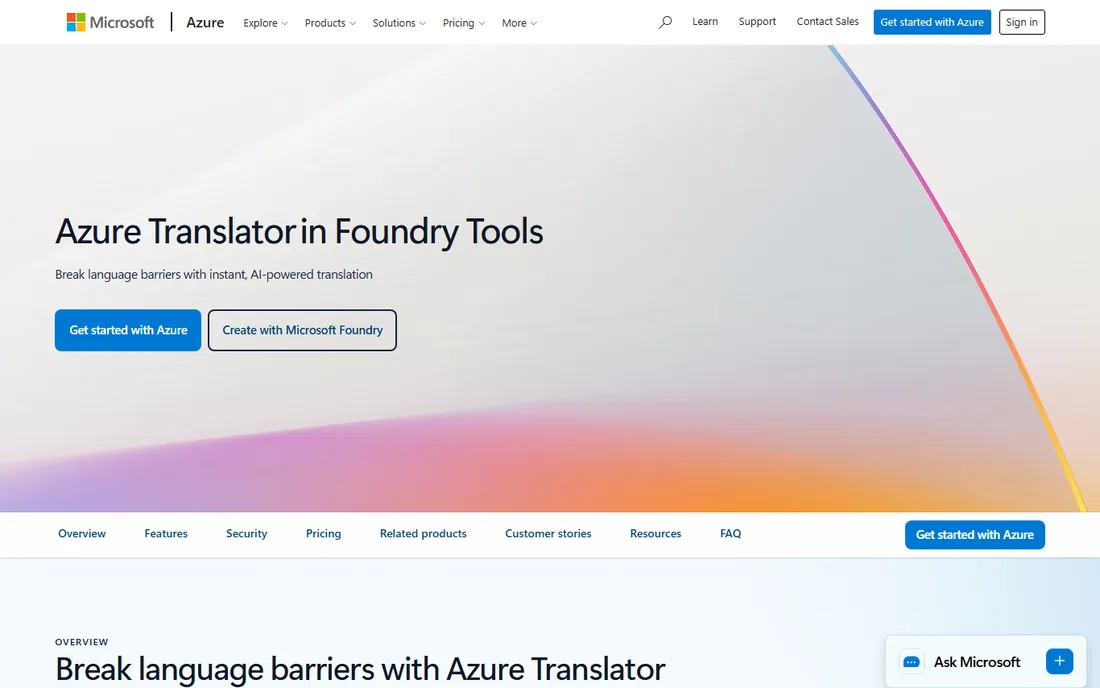
Task: Click Create with Microsoft Foundry button
Action: (x=302, y=330)
